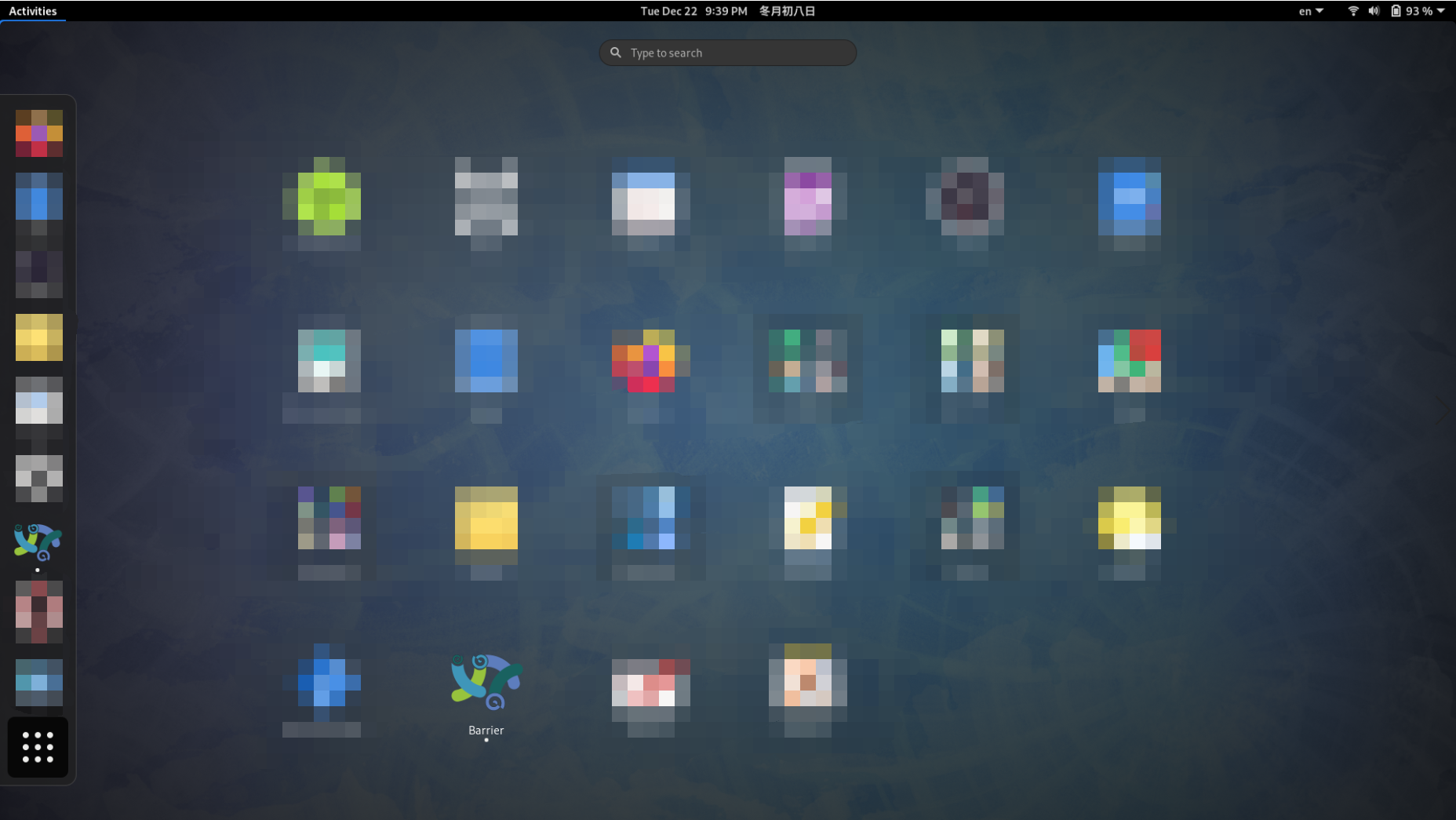The height and width of the screenshot is (820, 1456).
Task: Click the Barrier label text under its icon
Action: [x=486, y=730]
